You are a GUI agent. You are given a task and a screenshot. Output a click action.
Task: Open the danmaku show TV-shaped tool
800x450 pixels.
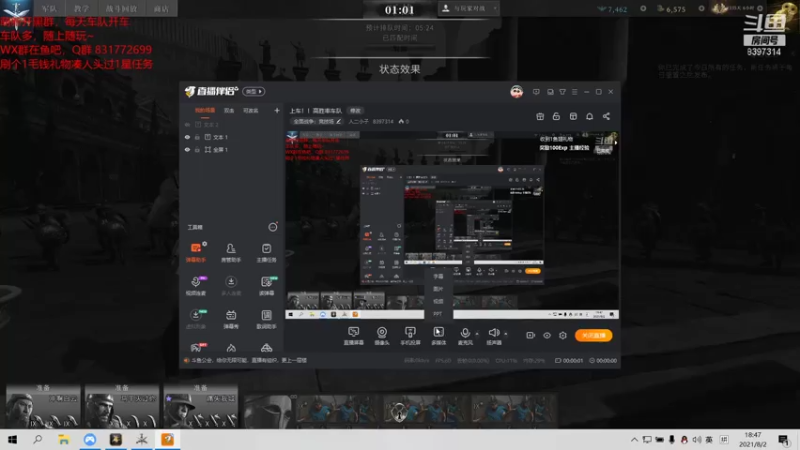click(231, 319)
